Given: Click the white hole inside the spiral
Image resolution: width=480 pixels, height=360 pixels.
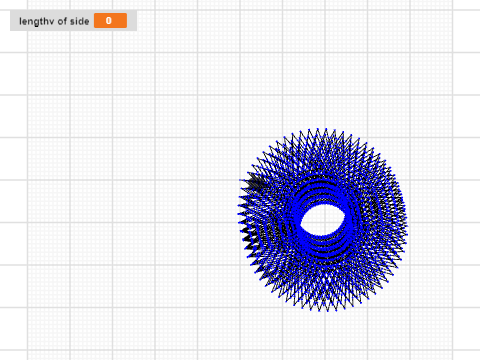Looking at the screenshot, I should coord(323,220).
